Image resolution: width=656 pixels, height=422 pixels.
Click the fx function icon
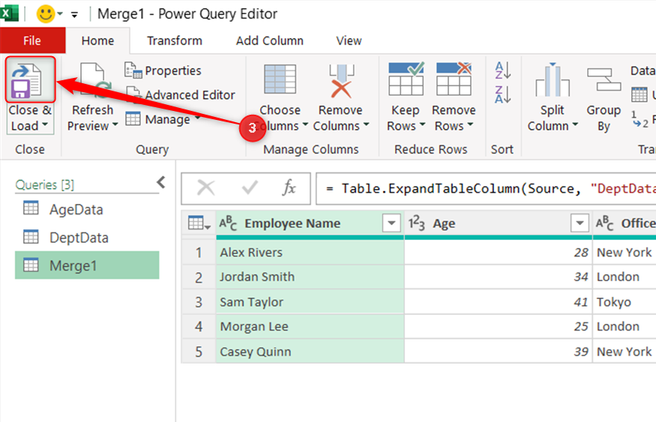(x=289, y=188)
